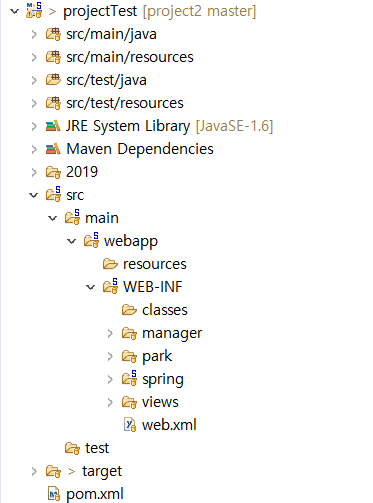Click the src folder icon
This screenshot has height=503, width=373.
point(53,194)
